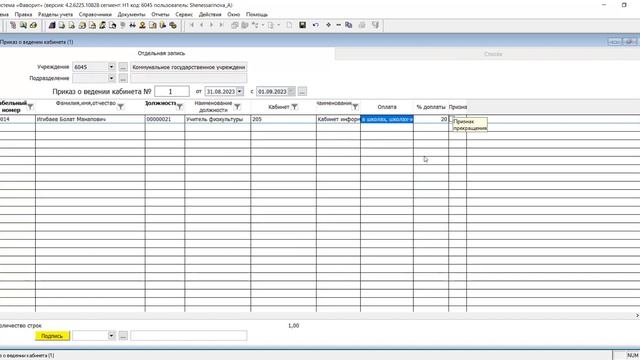Click ellipsis button beside Подпись dropdown

[123, 336]
